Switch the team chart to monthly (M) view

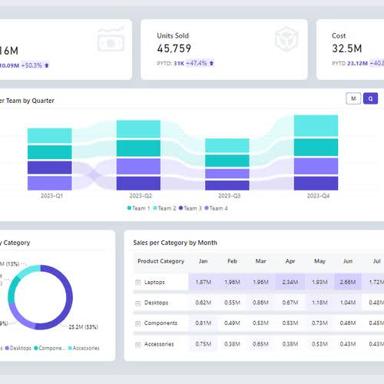(353, 98)
